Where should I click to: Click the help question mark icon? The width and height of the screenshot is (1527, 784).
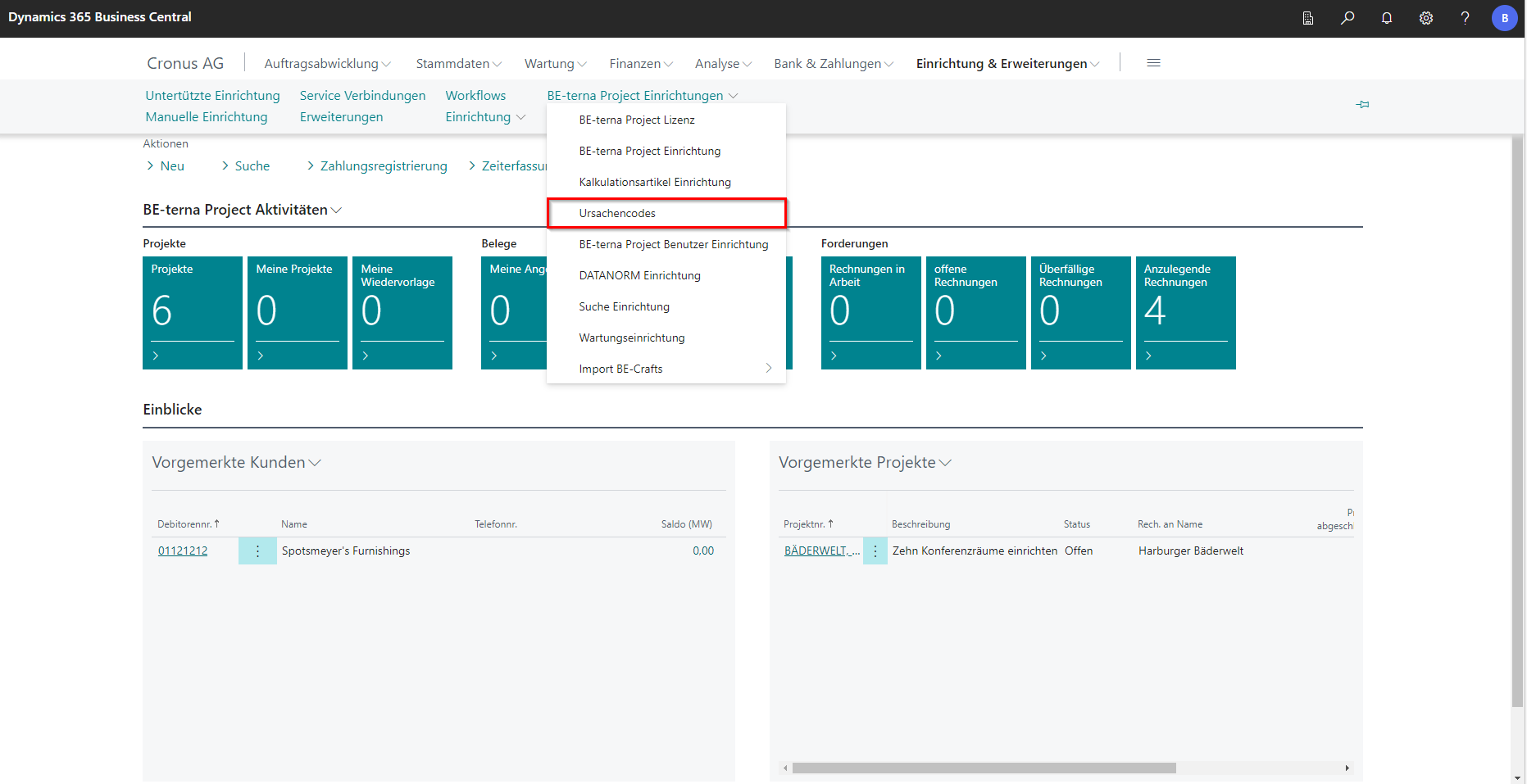(x=1465, y=18)
